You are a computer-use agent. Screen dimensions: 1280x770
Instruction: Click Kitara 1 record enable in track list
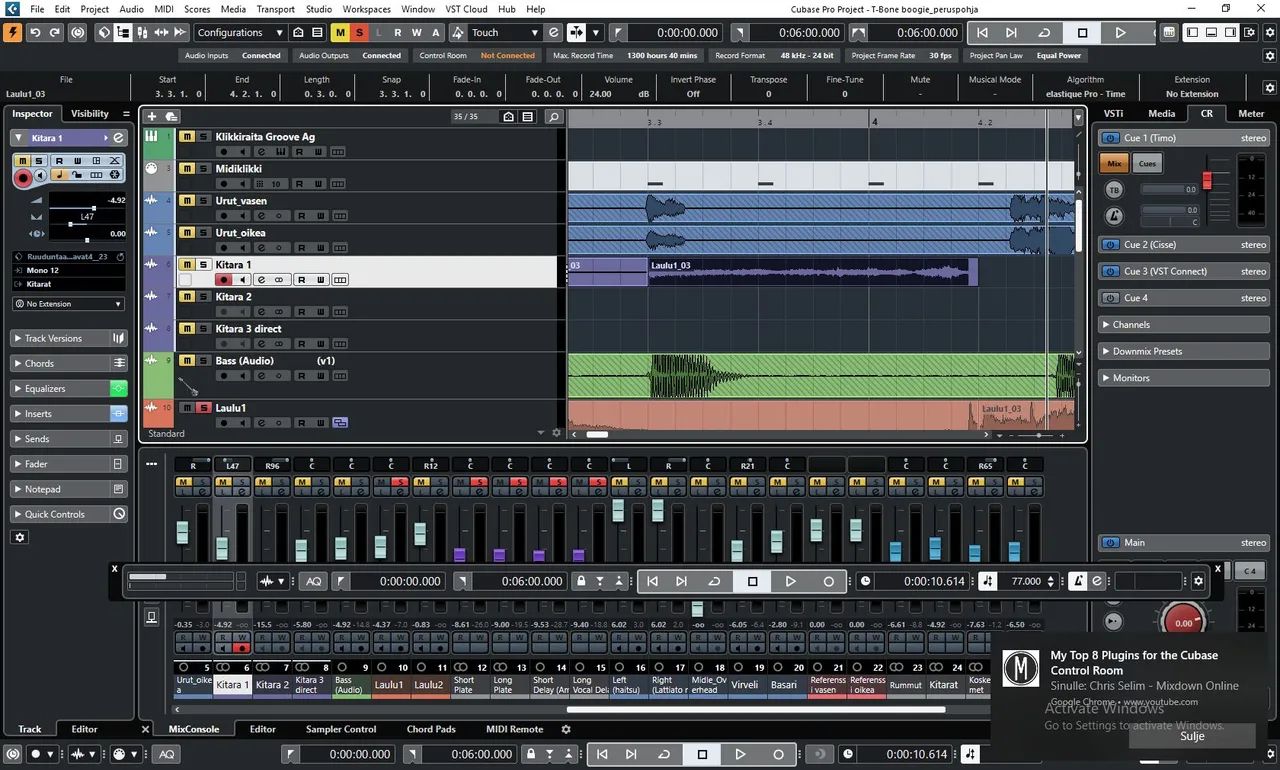click(x=224, y=280)
